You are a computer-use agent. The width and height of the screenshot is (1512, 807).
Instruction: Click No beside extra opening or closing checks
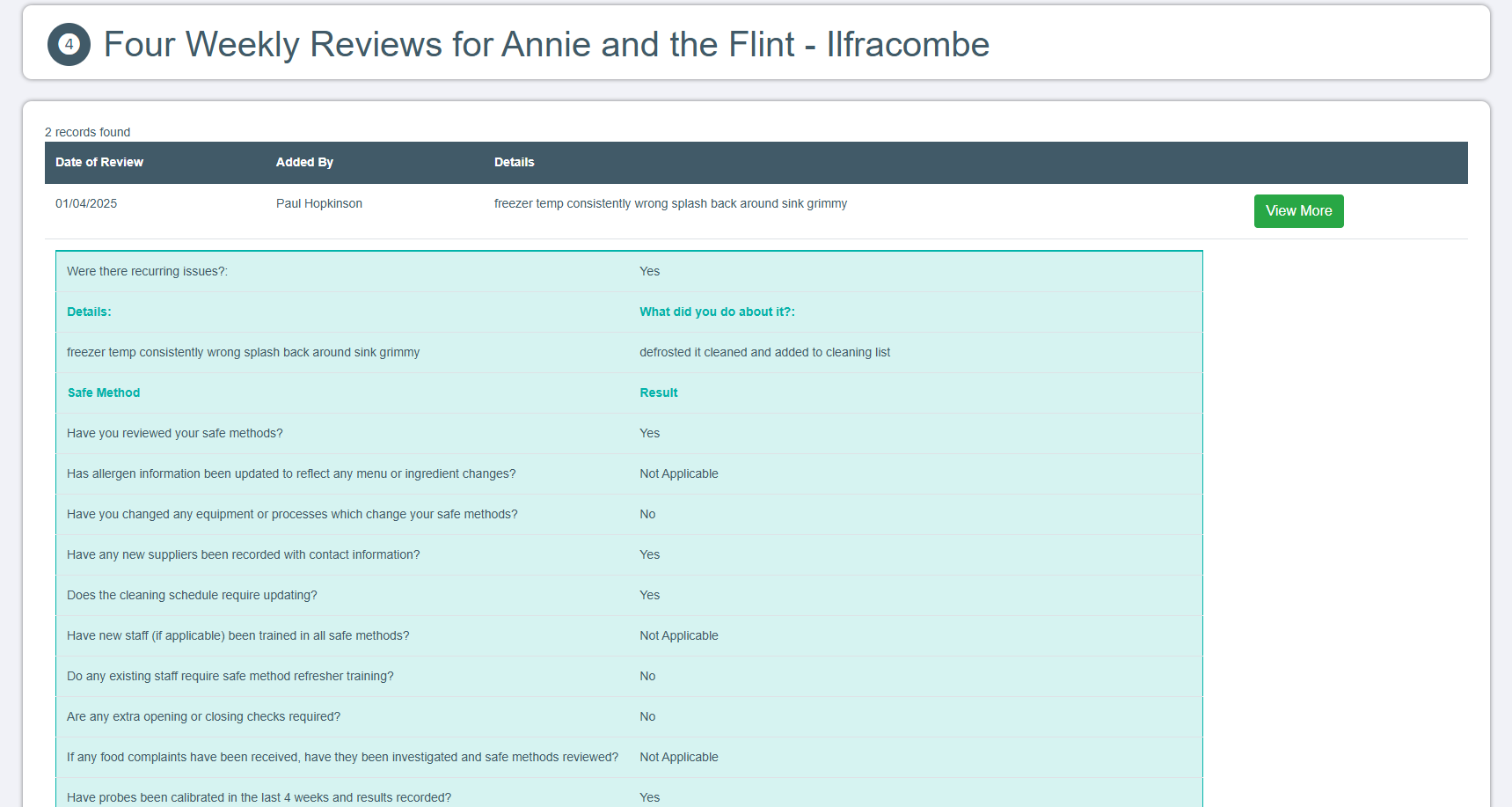[x=647, y=716]
